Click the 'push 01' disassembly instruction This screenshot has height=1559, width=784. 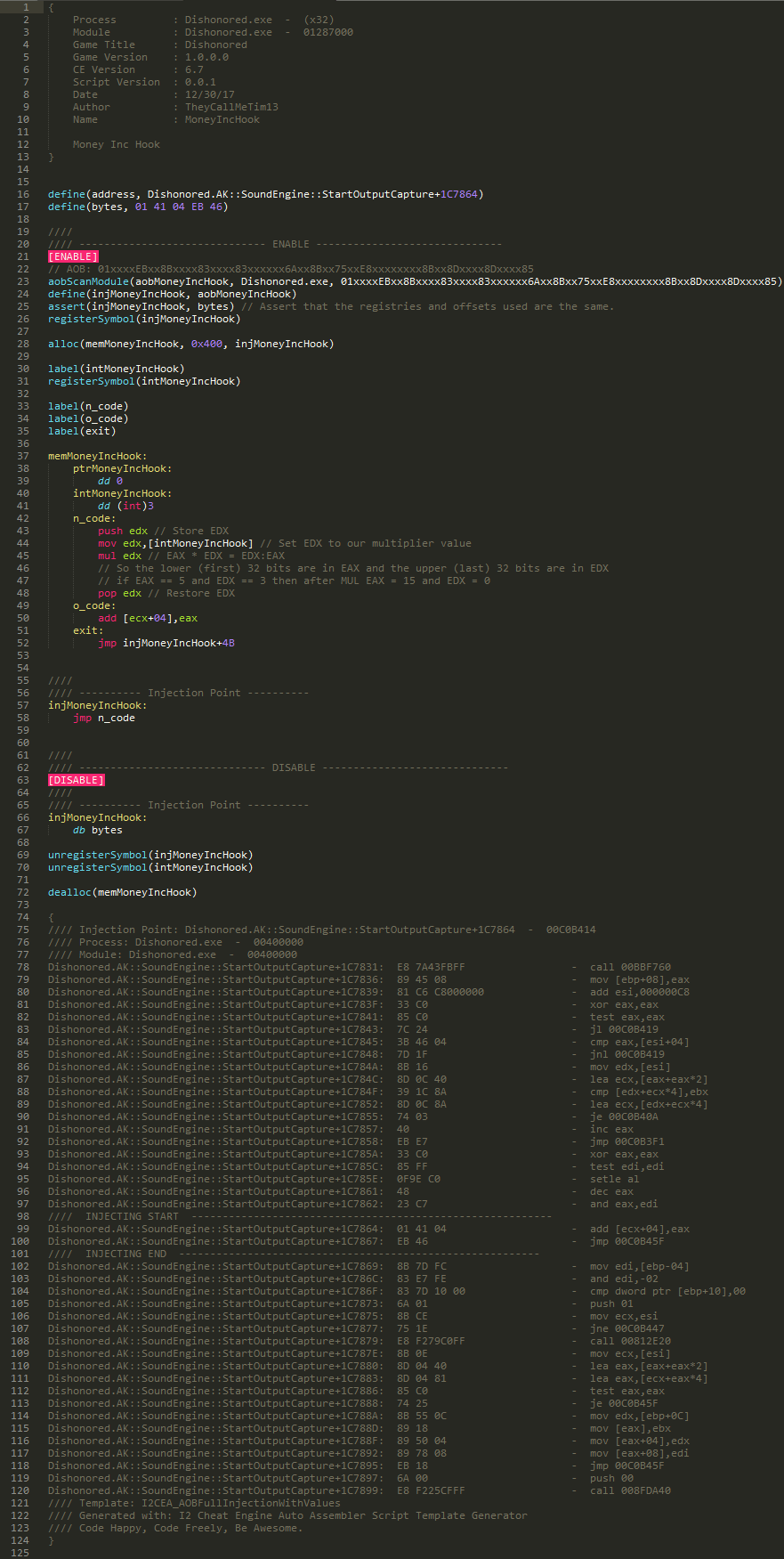pyautogui.click(x=611, y=1303)
